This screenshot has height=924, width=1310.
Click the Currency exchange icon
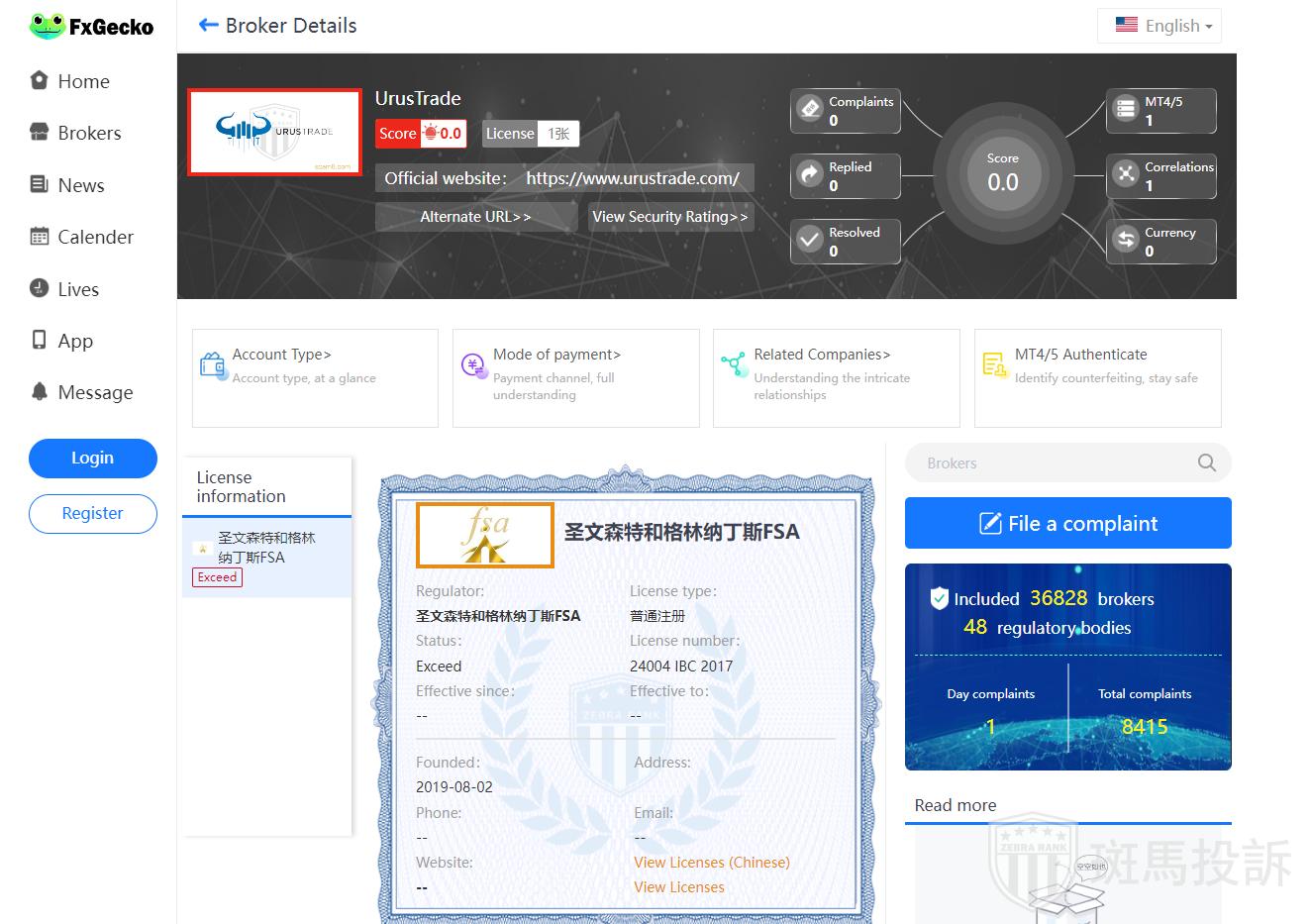[1126, 240]
